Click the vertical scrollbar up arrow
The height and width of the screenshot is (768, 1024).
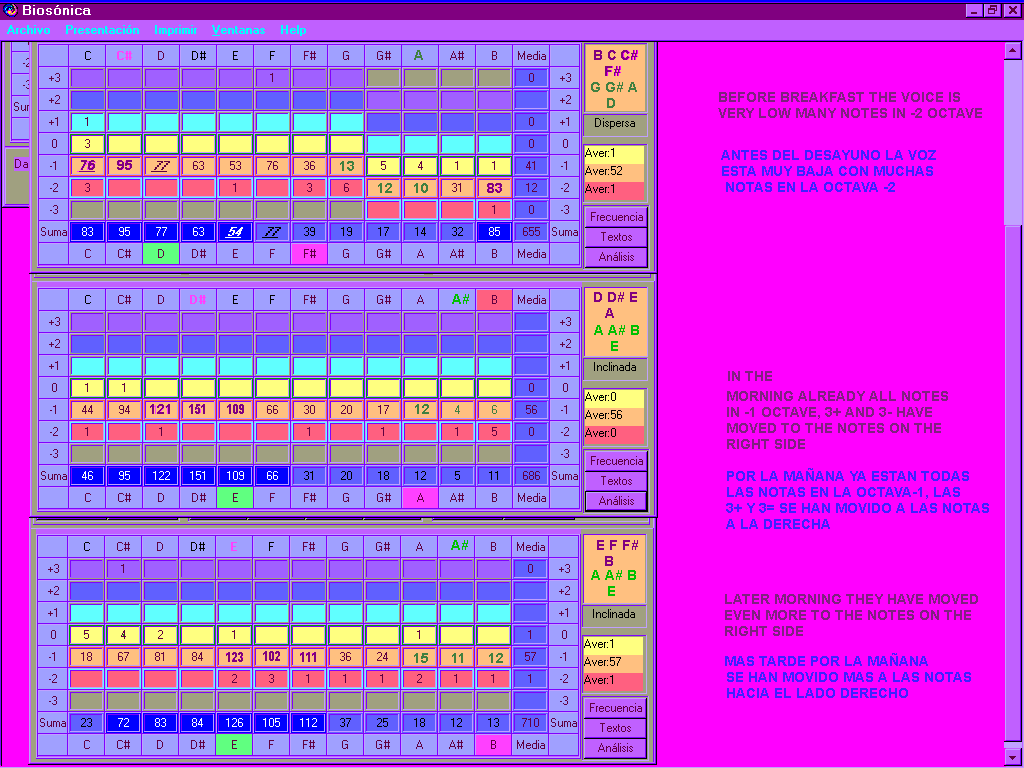(x=1012, y=50)
